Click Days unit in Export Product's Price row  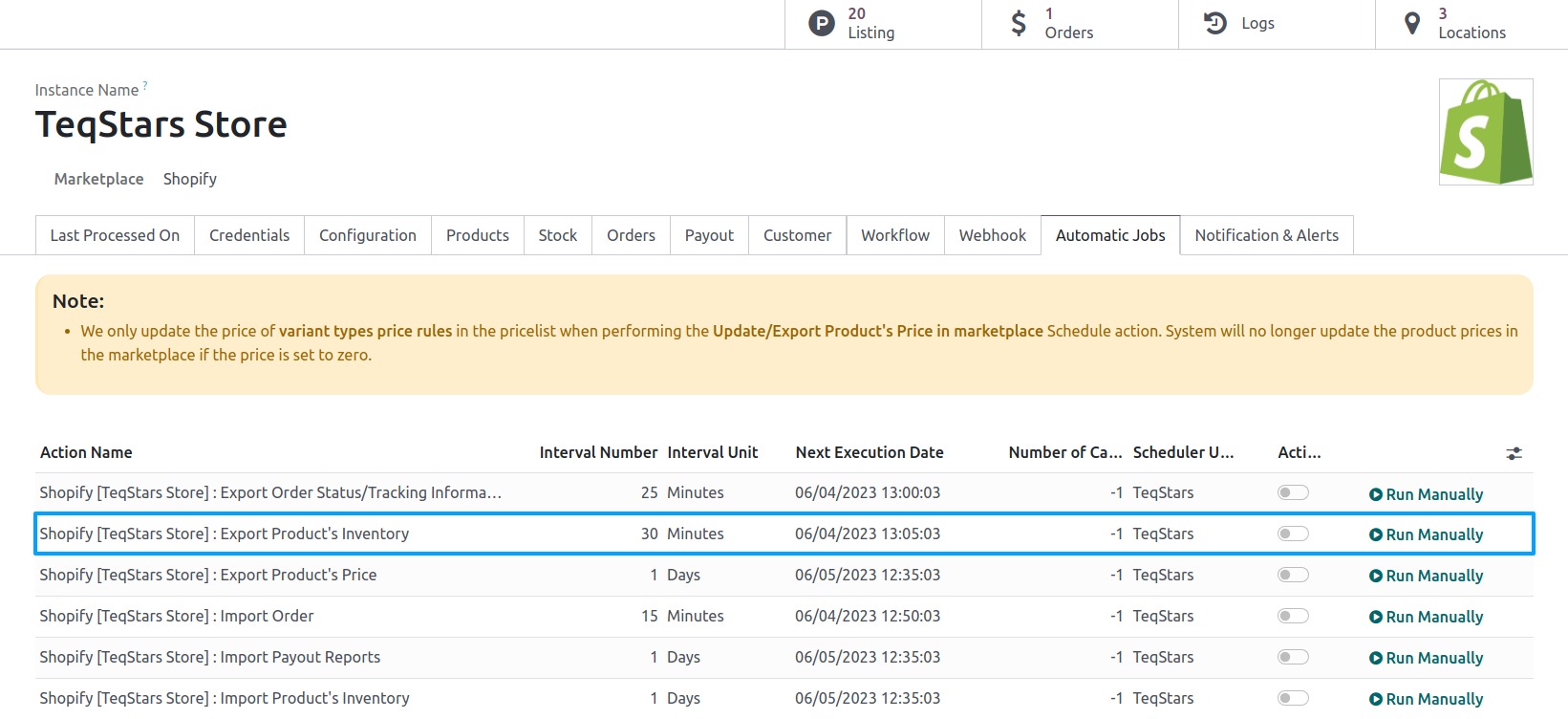[684, 575]
